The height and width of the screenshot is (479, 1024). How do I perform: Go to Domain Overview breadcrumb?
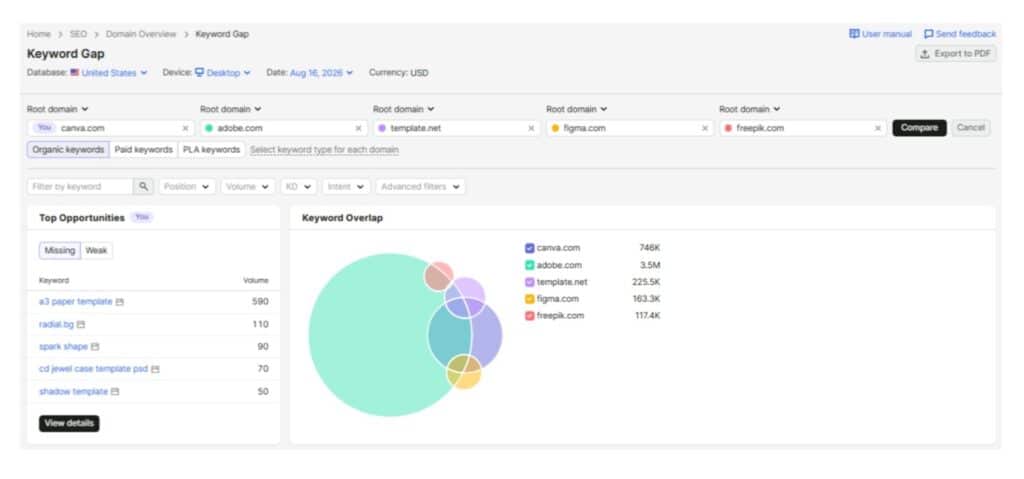(141, 34)
